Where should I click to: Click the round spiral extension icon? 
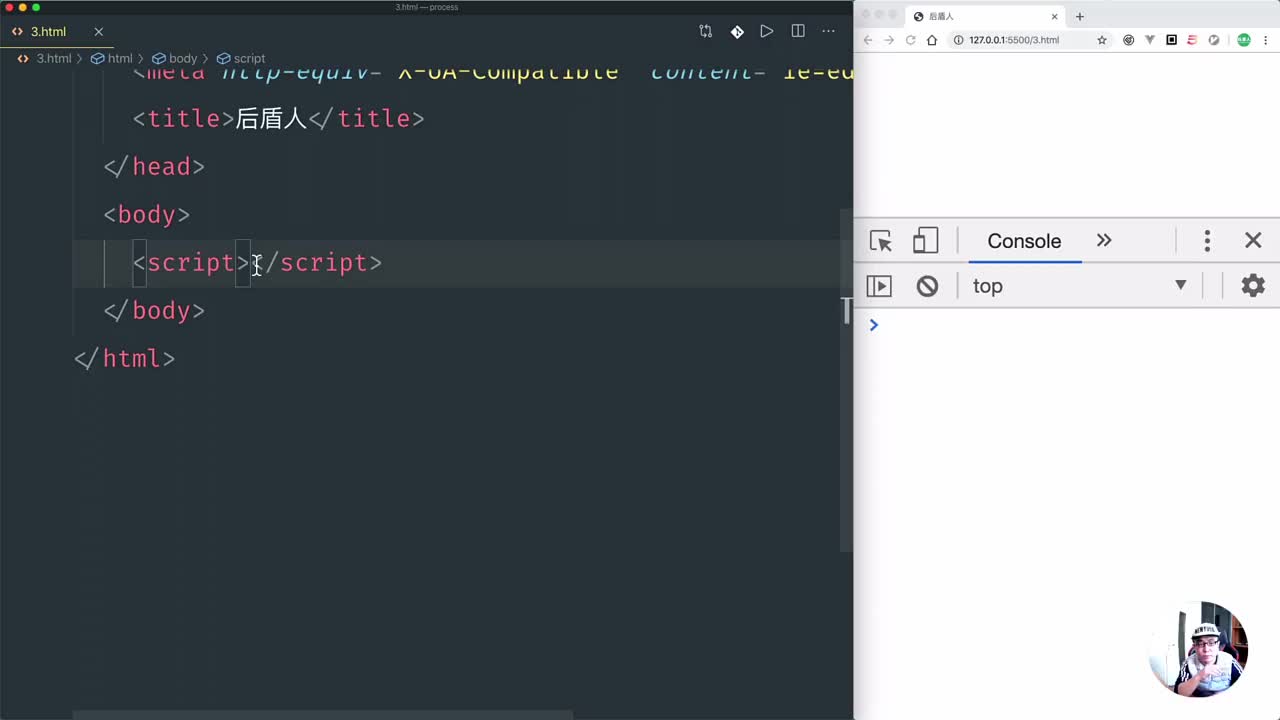tap(1129, 40)
